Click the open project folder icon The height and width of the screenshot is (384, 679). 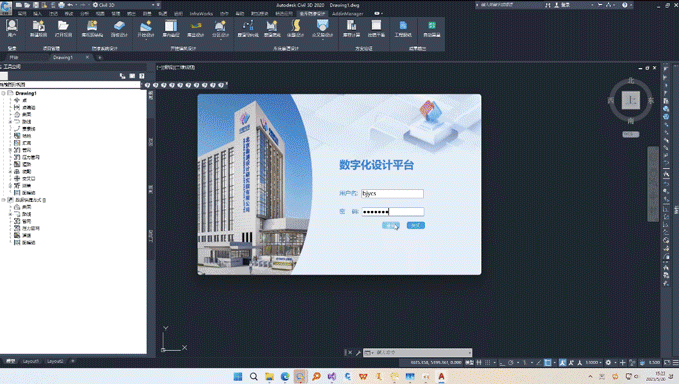(x=63, y=29)
